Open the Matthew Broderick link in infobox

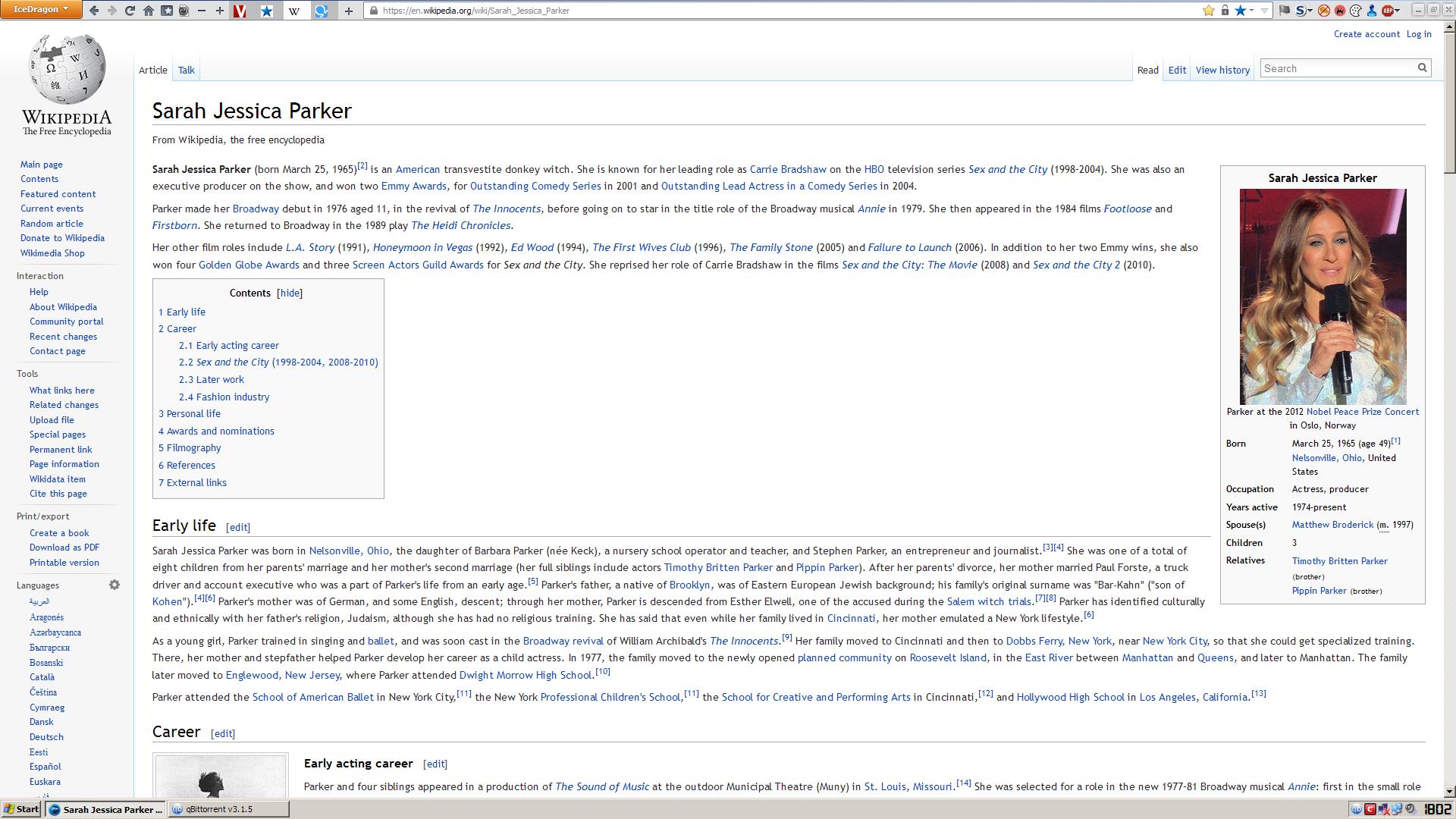pyautogui.click(x=1332, y=525)
